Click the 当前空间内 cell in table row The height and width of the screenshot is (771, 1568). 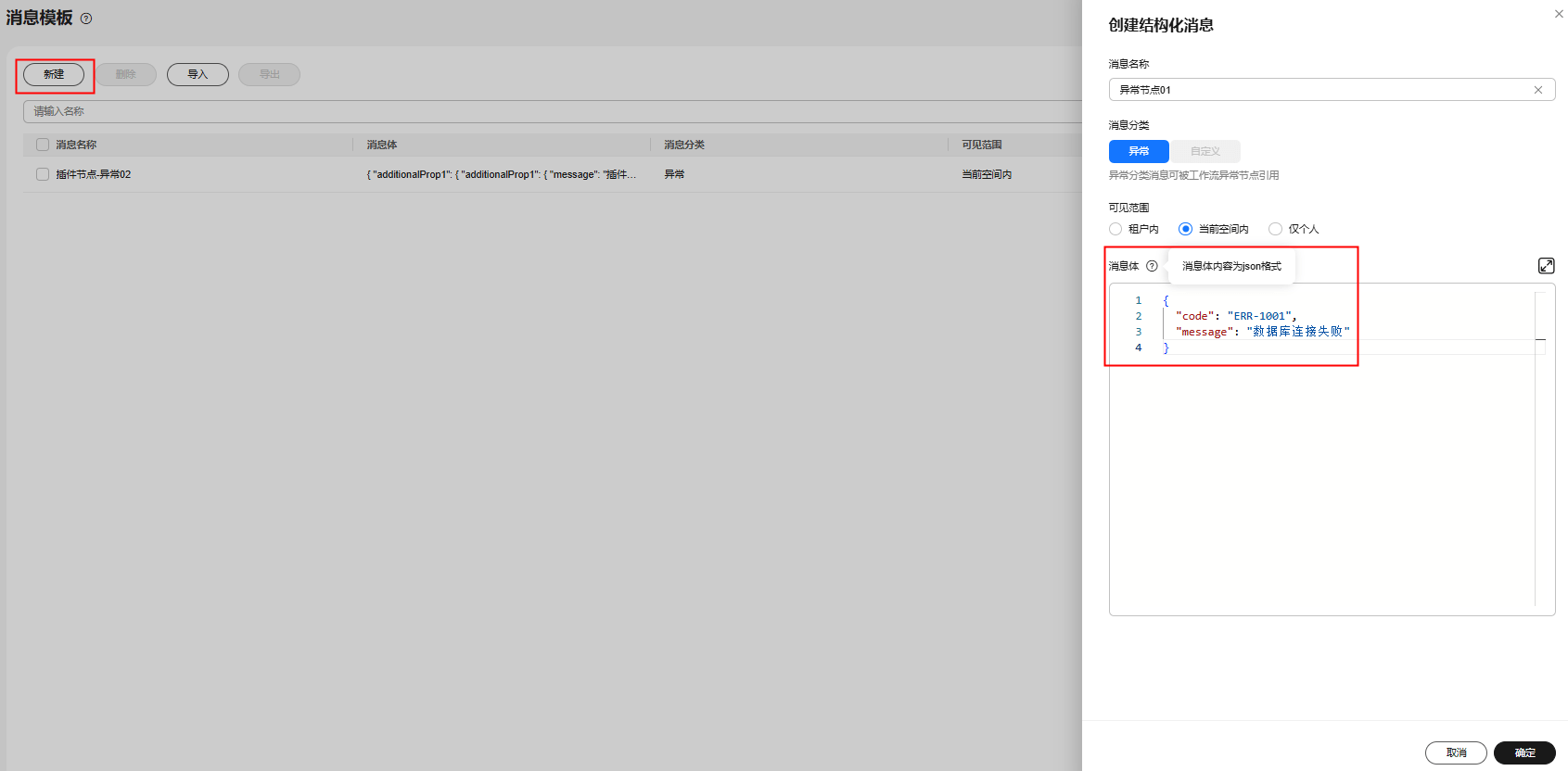coord(987,174)
